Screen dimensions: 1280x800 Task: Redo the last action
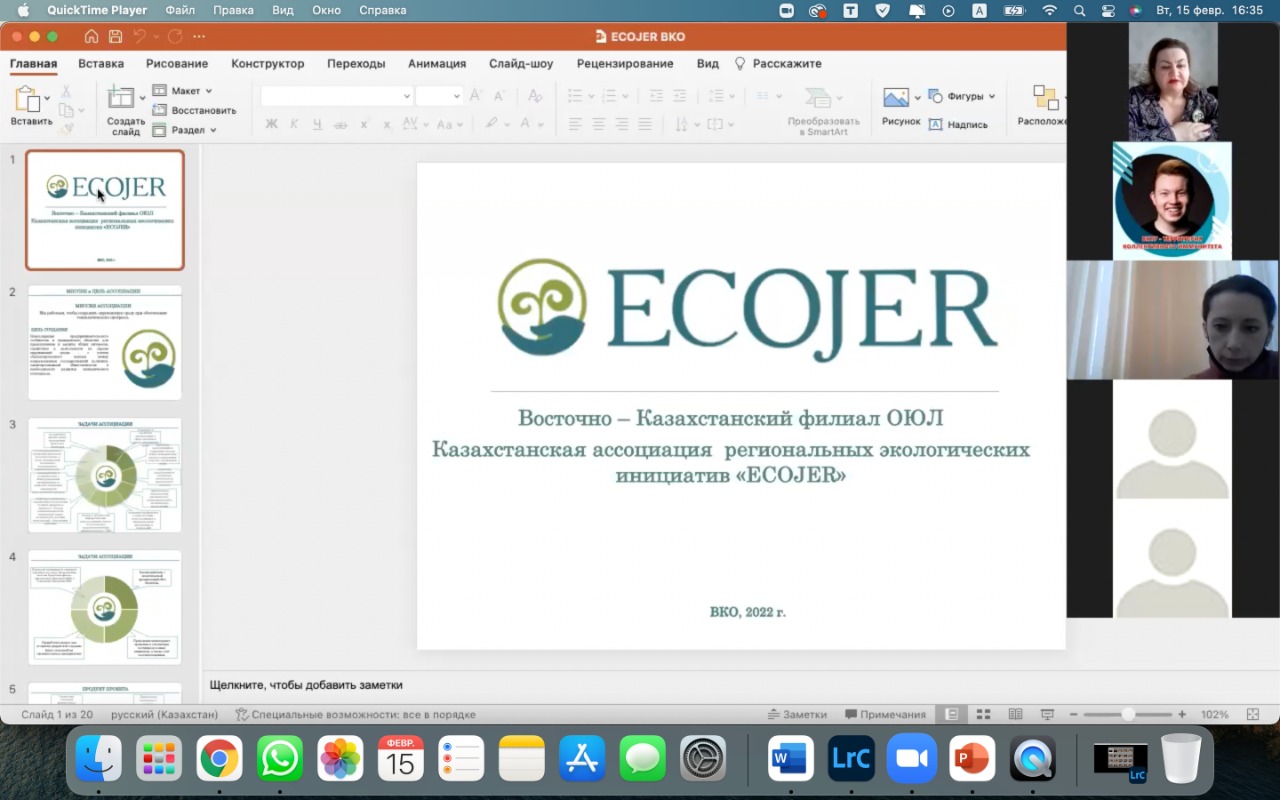[x=175, y=36]
